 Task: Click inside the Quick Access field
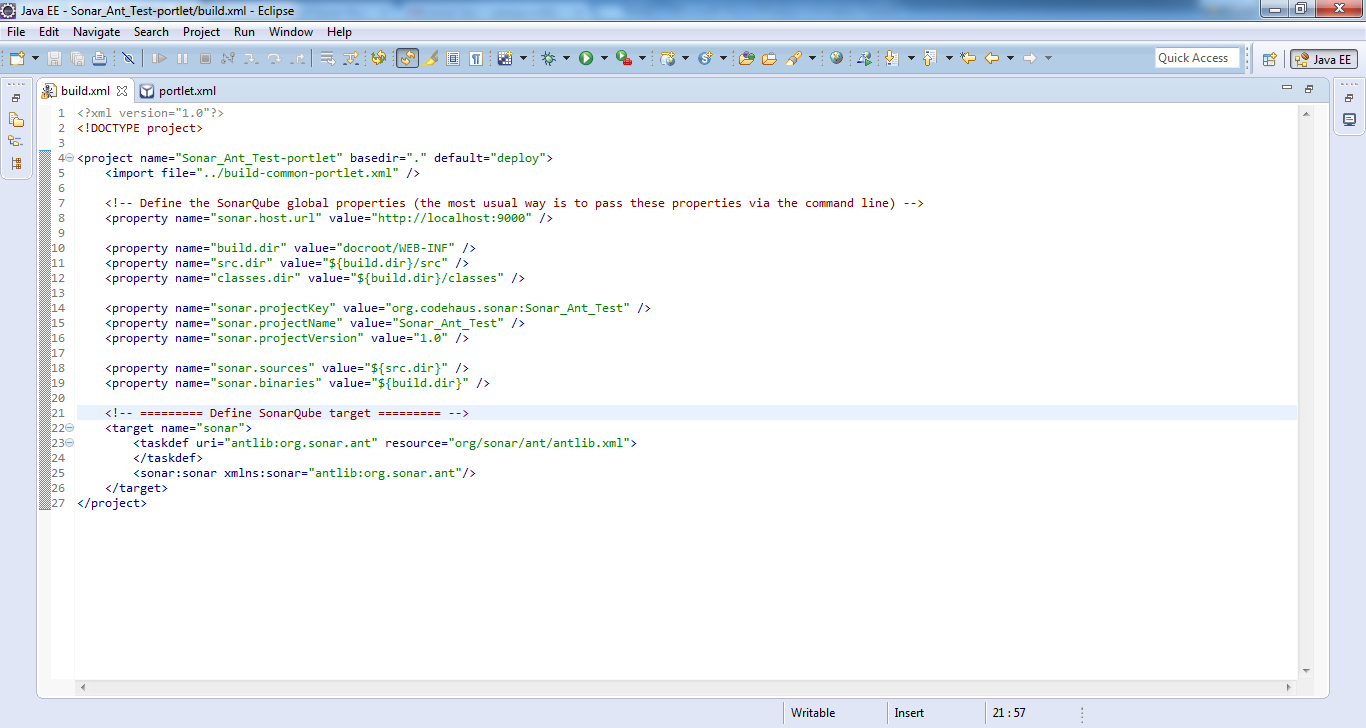[x=1197, y=57]
